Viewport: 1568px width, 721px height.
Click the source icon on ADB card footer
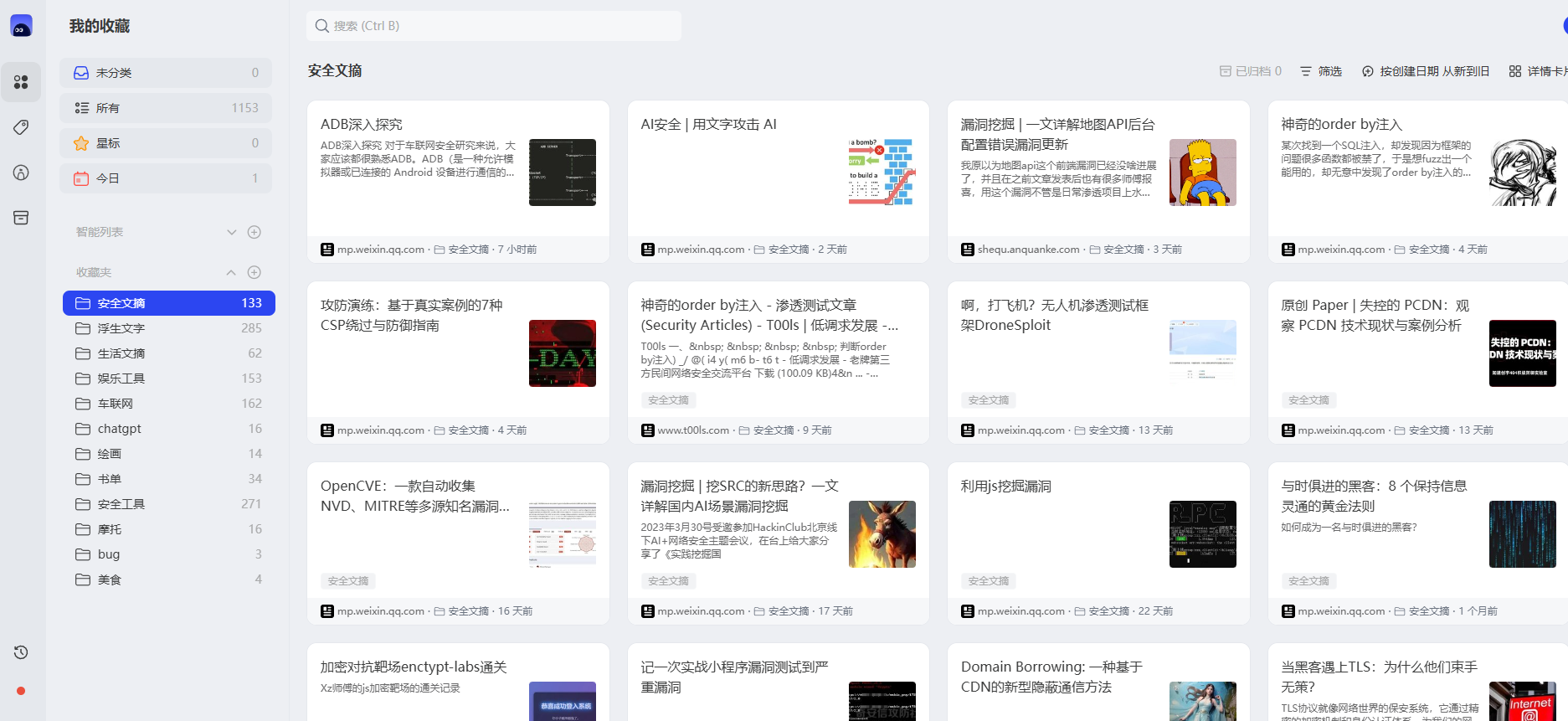327,250
